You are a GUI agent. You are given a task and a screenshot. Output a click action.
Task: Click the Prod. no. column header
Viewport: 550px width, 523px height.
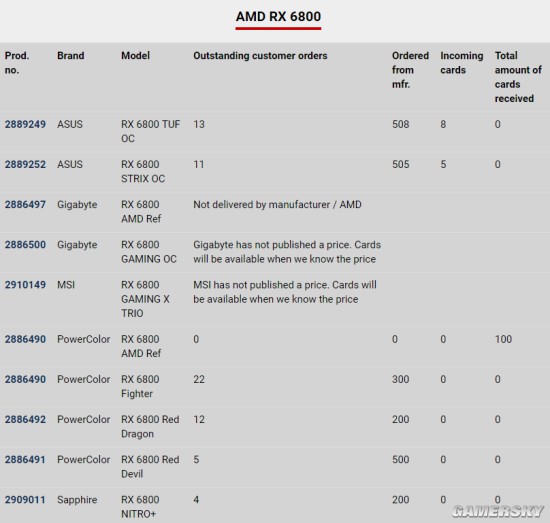pyautogui.click(x=17, y=63)
